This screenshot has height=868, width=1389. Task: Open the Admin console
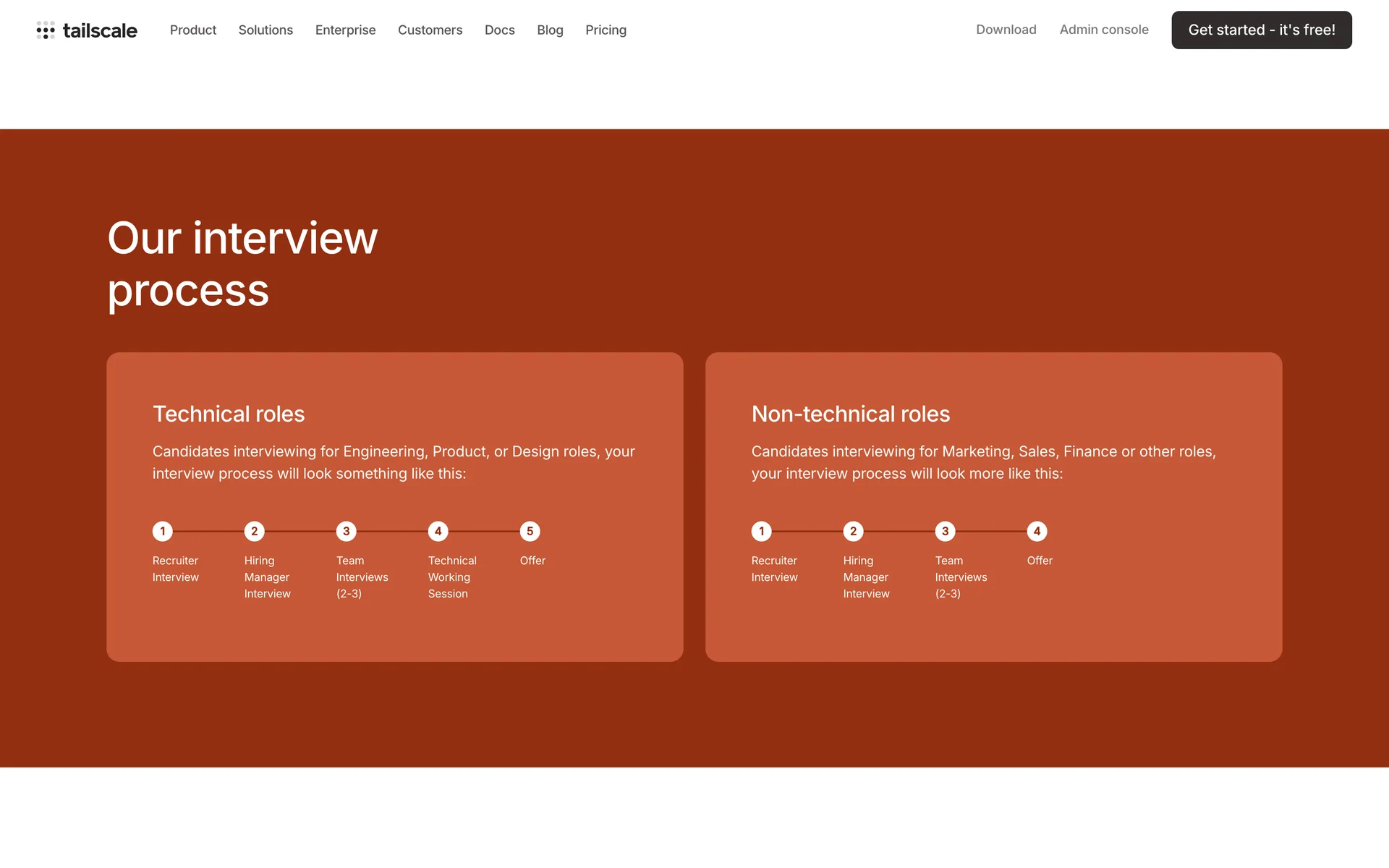pos(1104,30)
